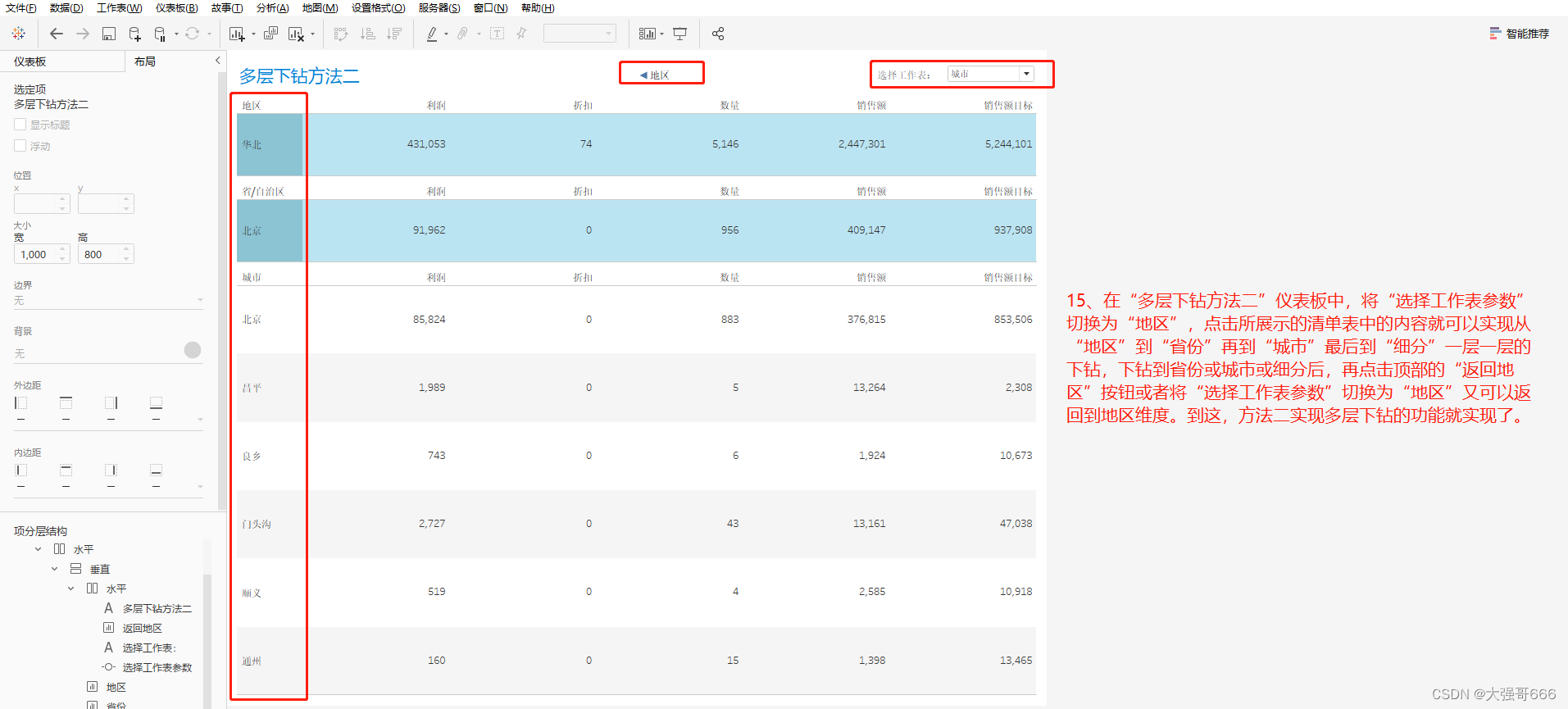Screen dimensions: 1568x709
Task: Click the refresh data circular arrow icon
Action: click(x=192, y=34)
